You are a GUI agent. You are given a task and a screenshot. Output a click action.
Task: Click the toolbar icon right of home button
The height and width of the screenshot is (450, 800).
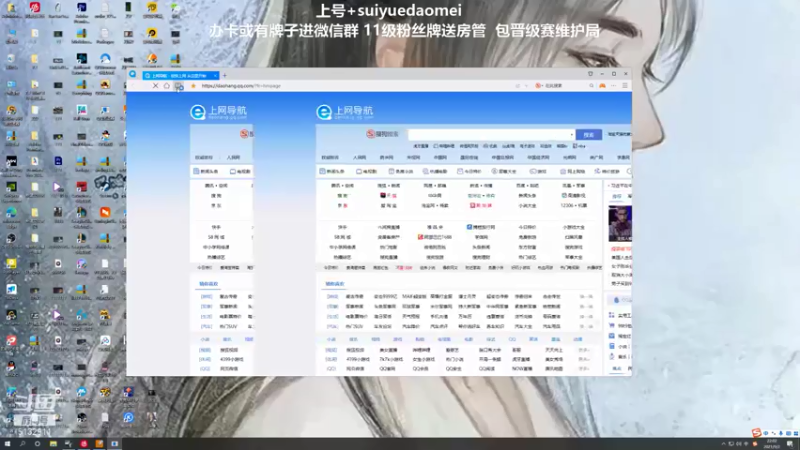[x=178, y=86]
